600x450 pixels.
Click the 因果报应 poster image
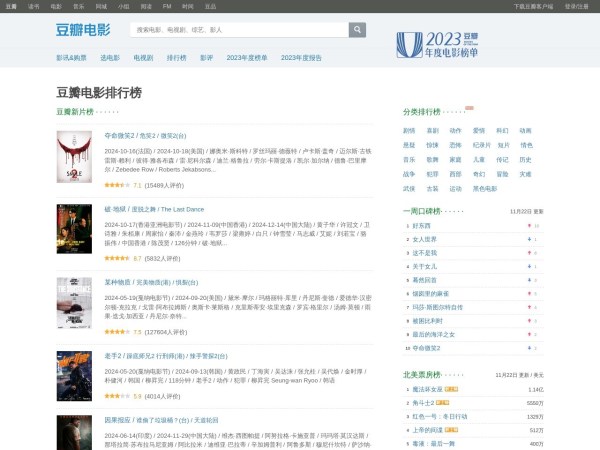coord(75,432)
